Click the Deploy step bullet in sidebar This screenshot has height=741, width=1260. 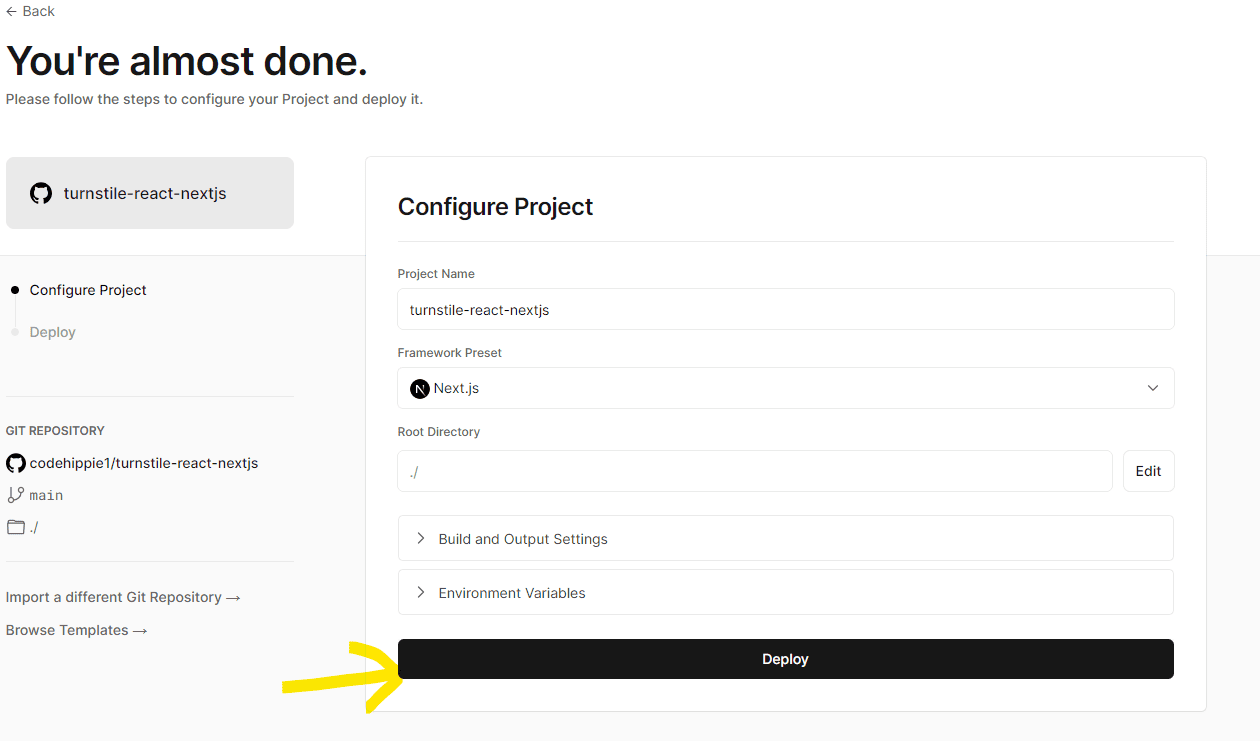click(x=14, y=332)
